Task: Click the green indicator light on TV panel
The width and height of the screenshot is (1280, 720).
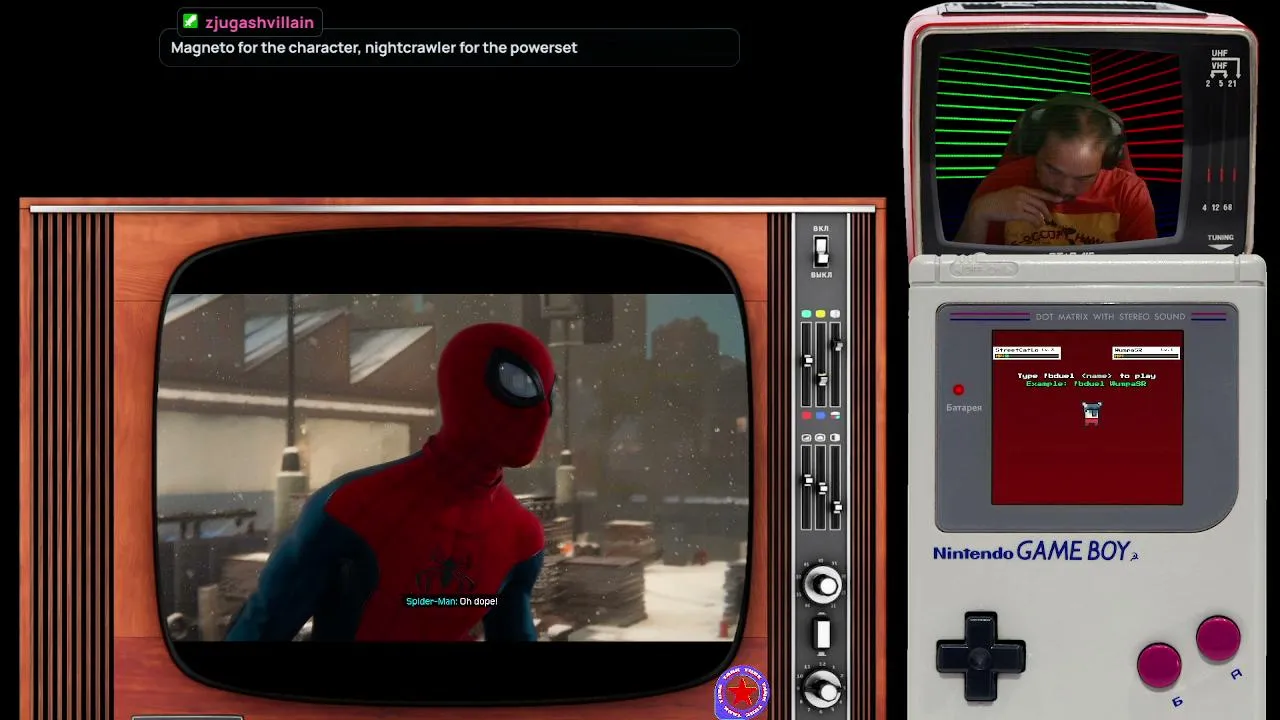Action: point(806,314)
